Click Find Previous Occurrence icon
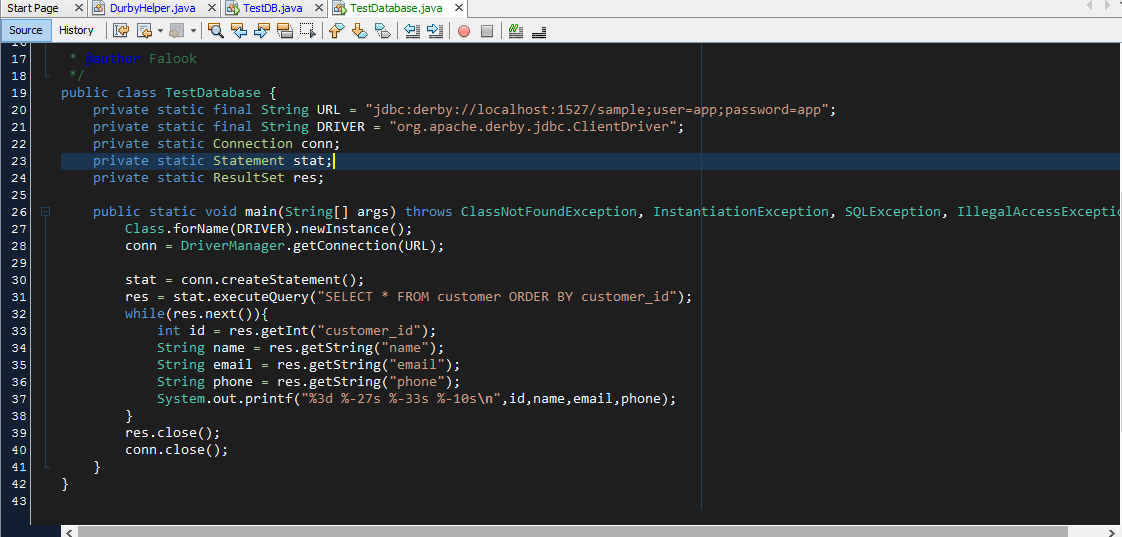 point(238,31)
